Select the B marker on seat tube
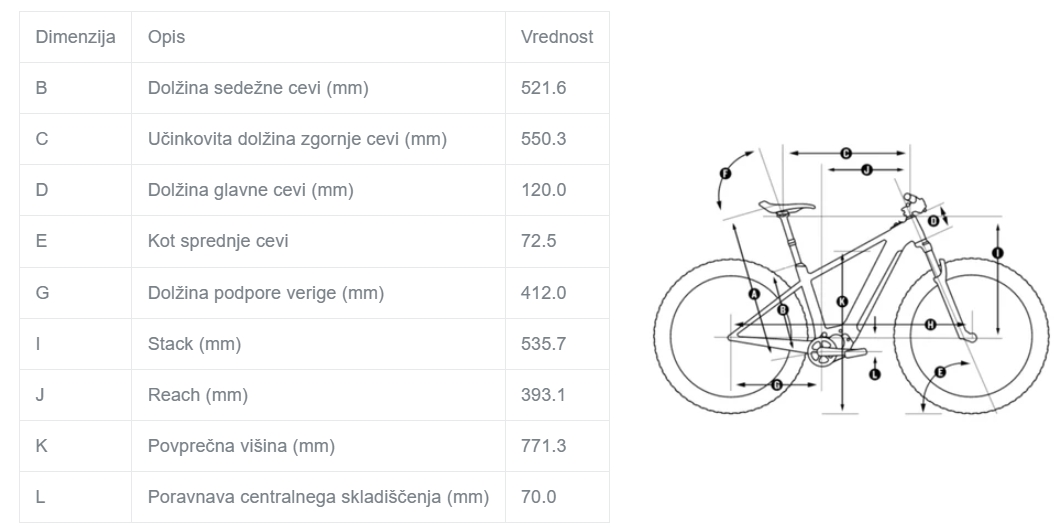 783,310
